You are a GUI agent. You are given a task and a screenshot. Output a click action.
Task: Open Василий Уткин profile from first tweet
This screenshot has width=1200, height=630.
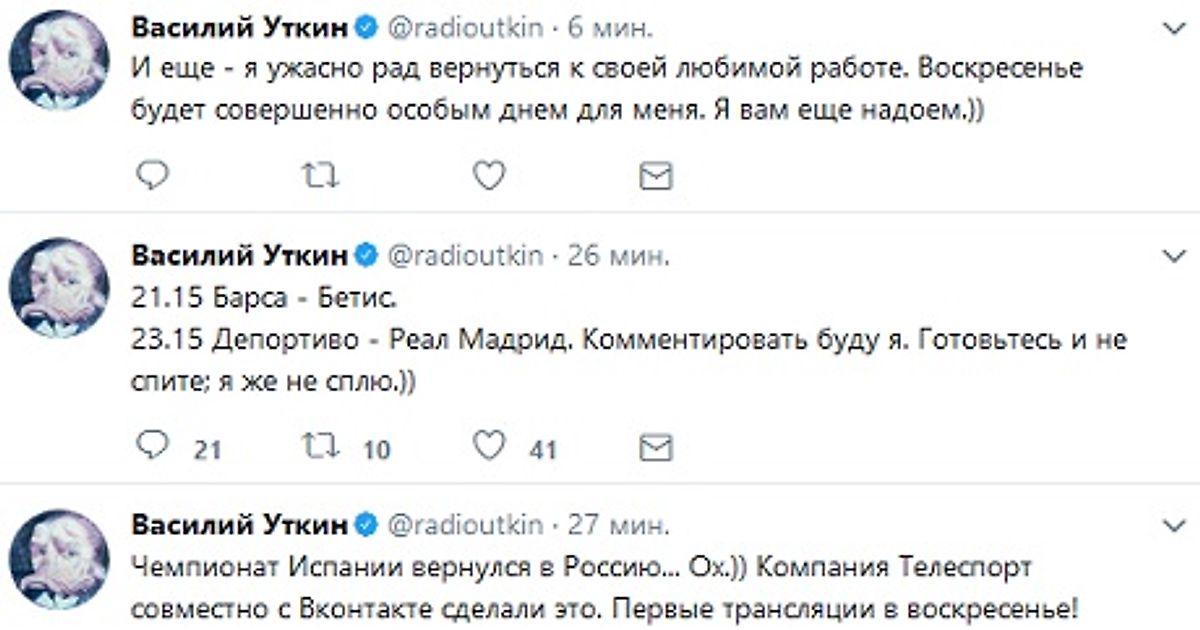(x=240, y=28)
